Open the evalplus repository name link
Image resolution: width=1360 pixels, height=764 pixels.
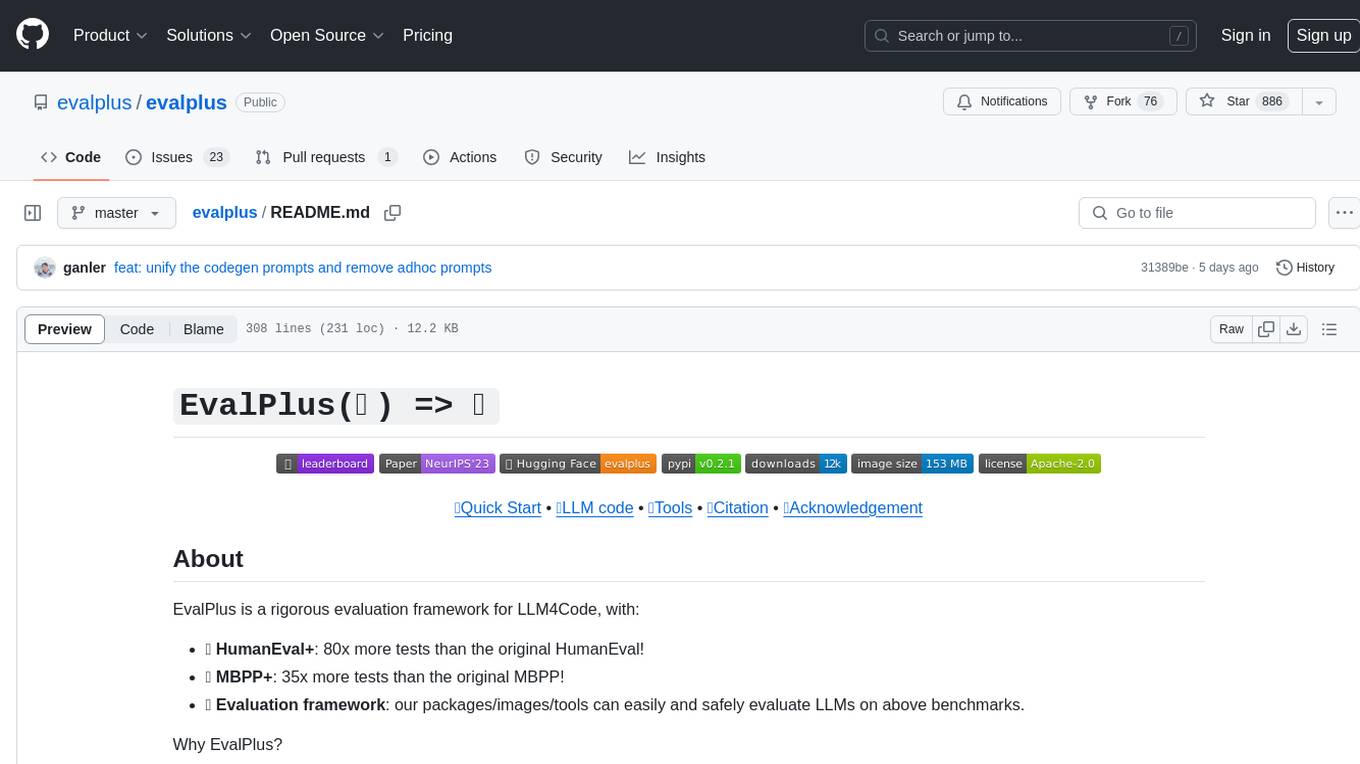[x=186, y=102]
